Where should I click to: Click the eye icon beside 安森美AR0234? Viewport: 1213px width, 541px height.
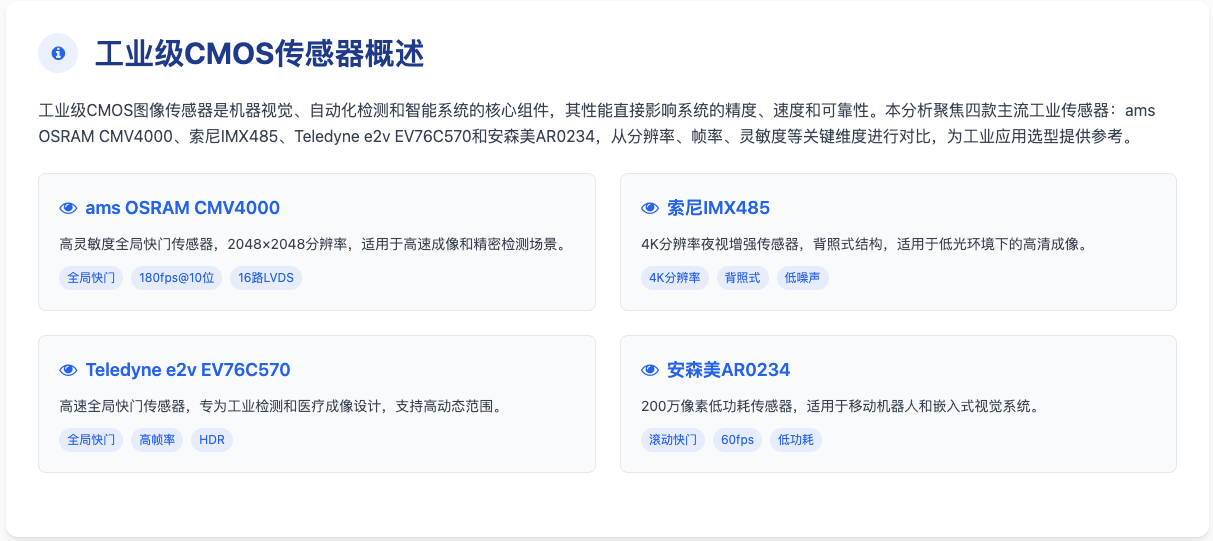coord(649,370)
